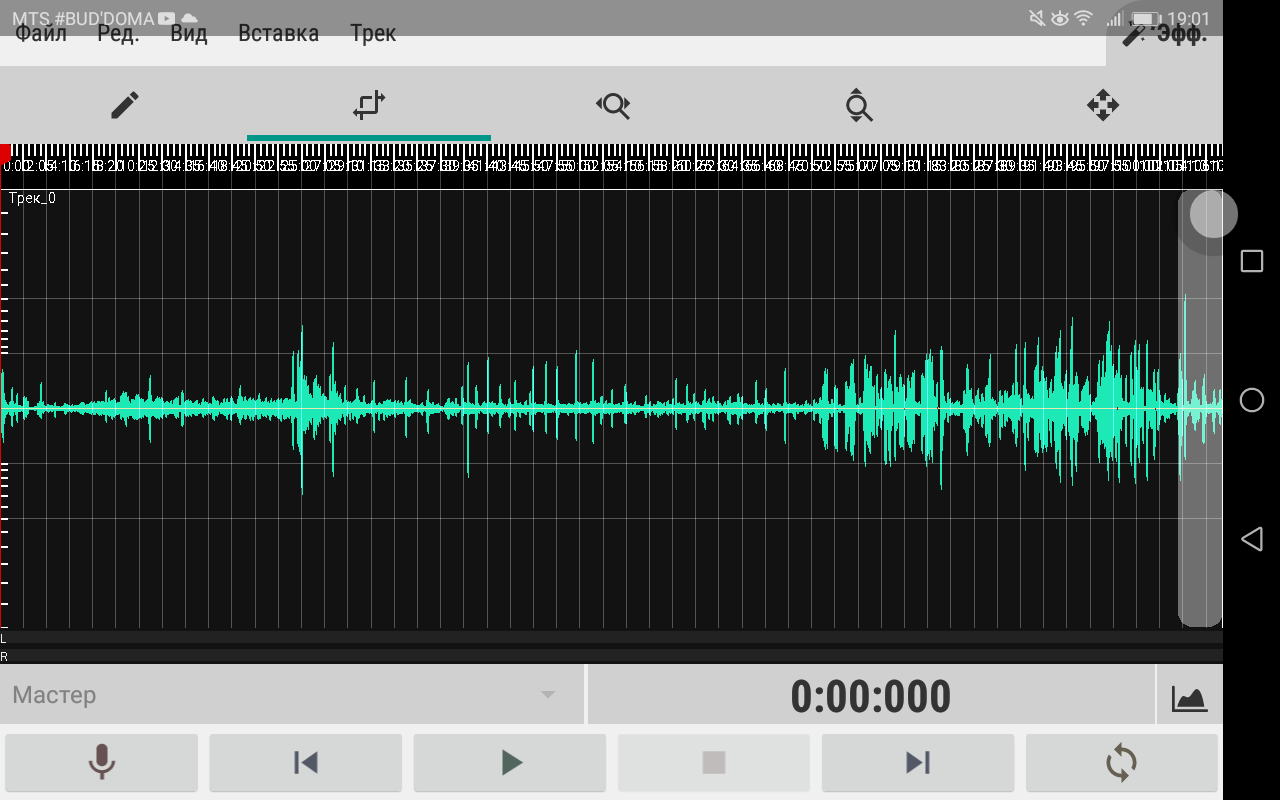Open the spectrum graph view icon
The image size is (1280, 800).
[x=1190, y=696]
